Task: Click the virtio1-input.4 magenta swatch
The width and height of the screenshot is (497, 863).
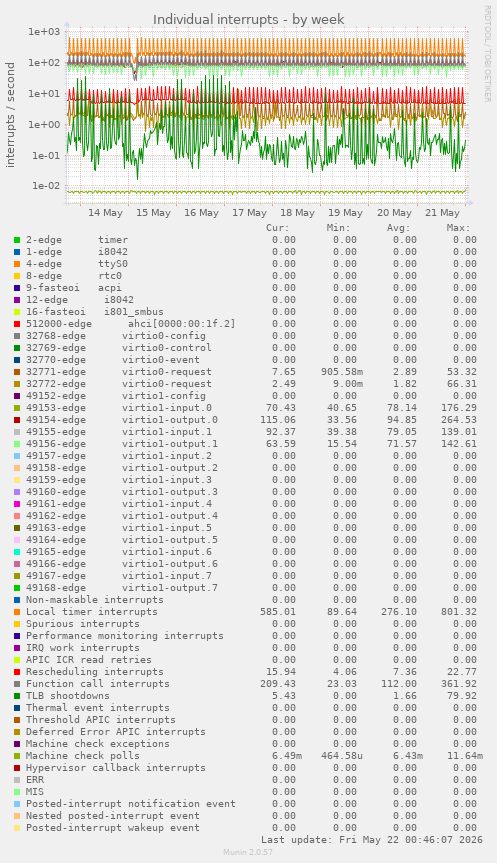Action: tap(17, 504)
